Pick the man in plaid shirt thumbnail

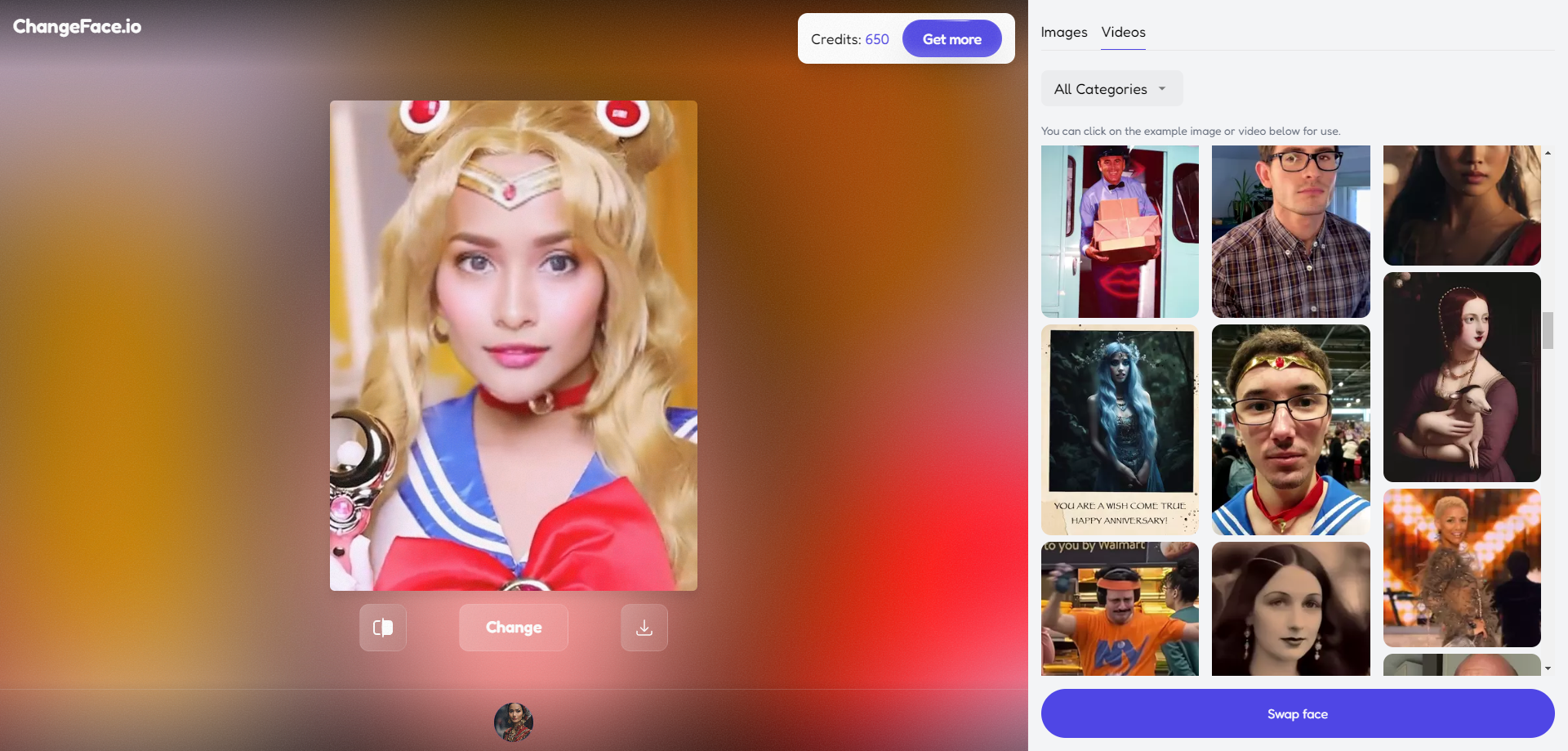[1291, 231]
